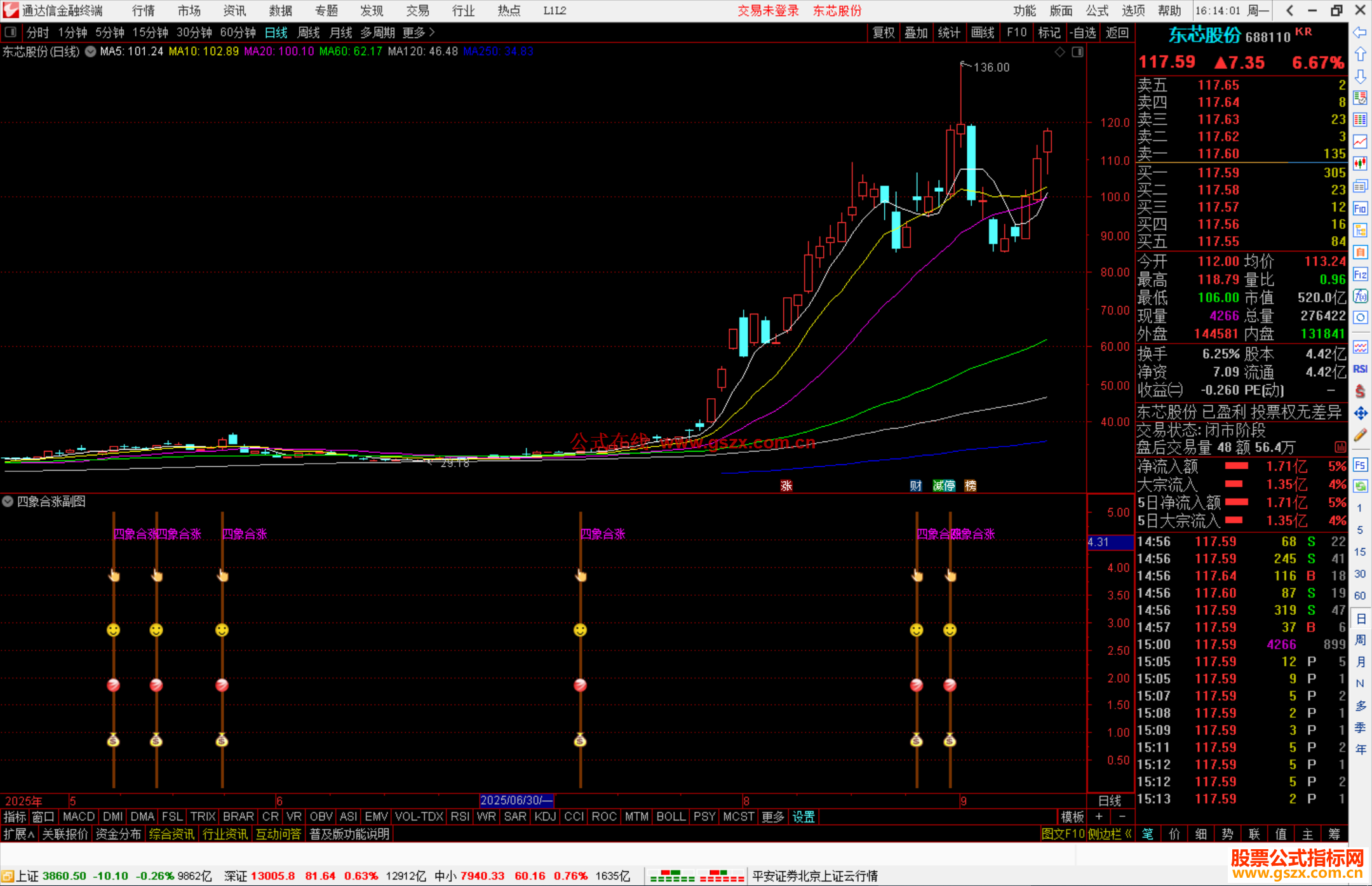
Task: Click the 叠加 button
Action: 917,32
